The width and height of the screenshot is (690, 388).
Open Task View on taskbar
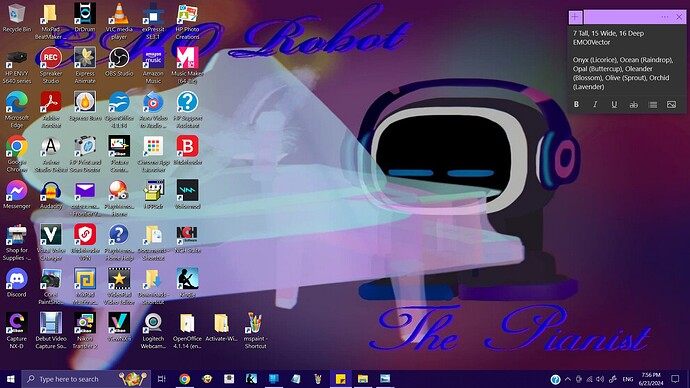click(x=161, y=379)
